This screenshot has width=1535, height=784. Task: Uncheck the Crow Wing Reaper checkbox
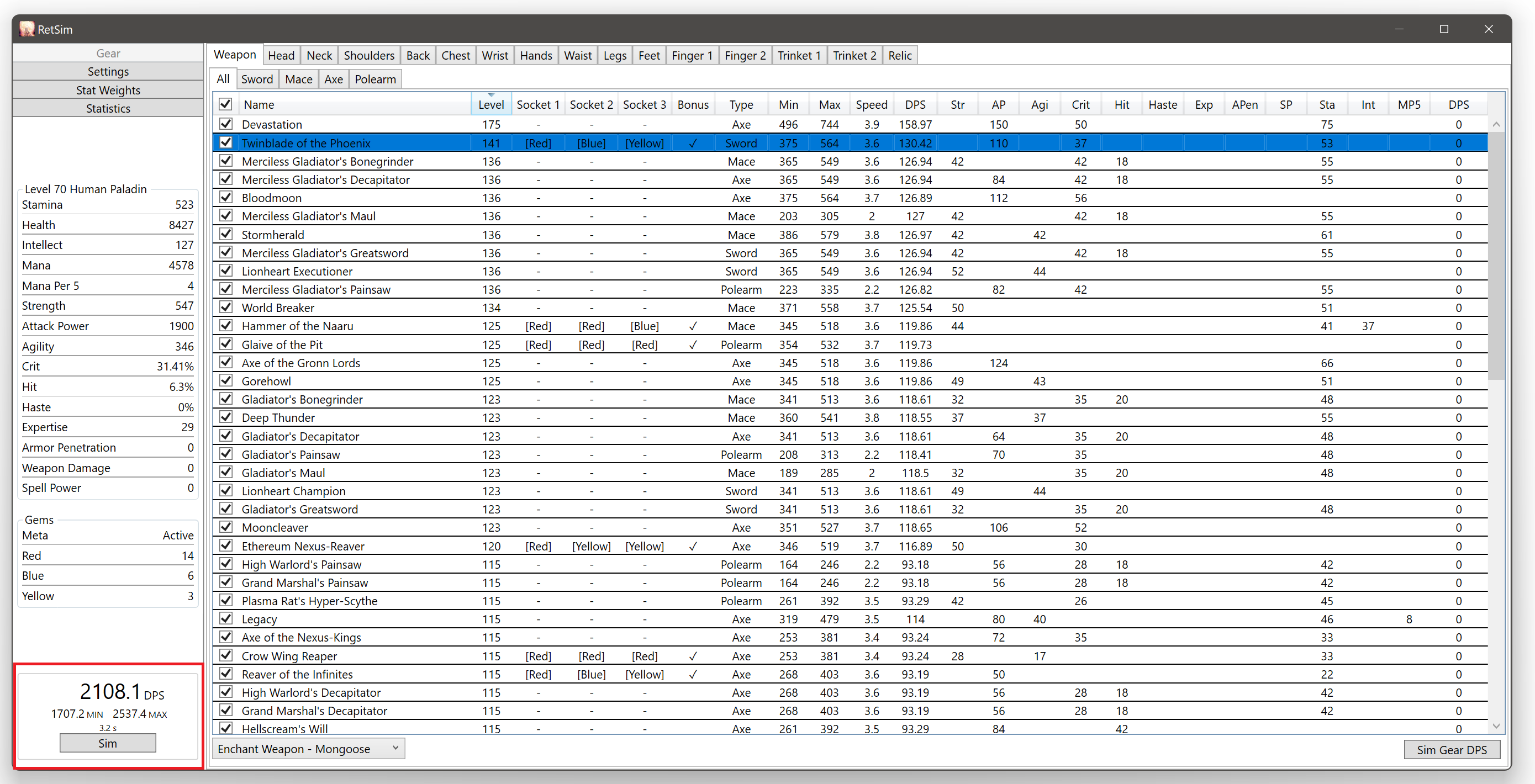coord(225,655)
